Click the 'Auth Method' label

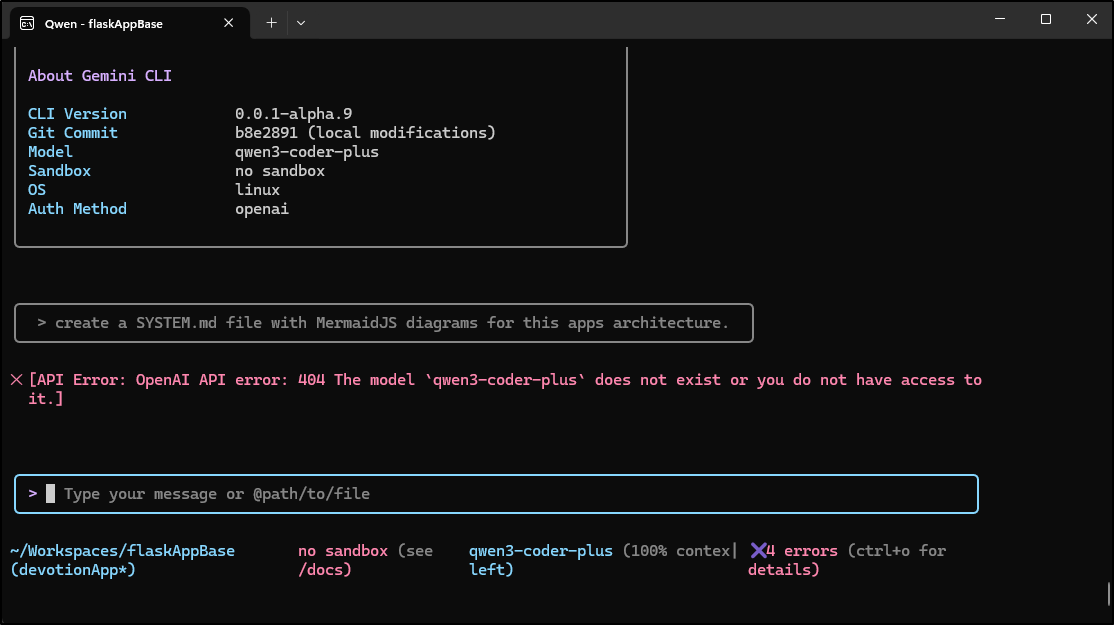pyautogui.click(x=77, y=209)
